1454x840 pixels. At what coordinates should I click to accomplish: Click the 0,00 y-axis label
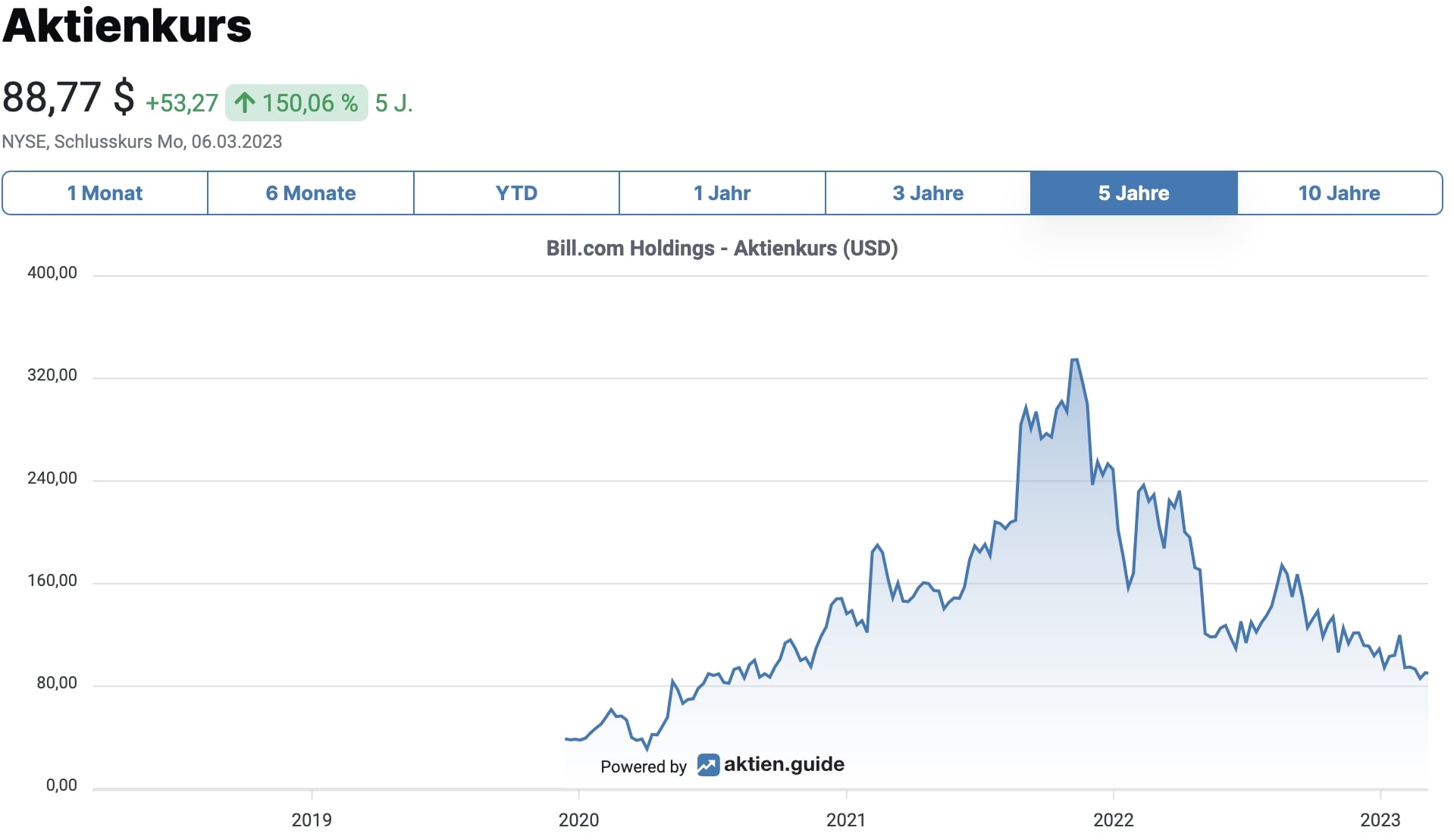[x=61, y=785]
